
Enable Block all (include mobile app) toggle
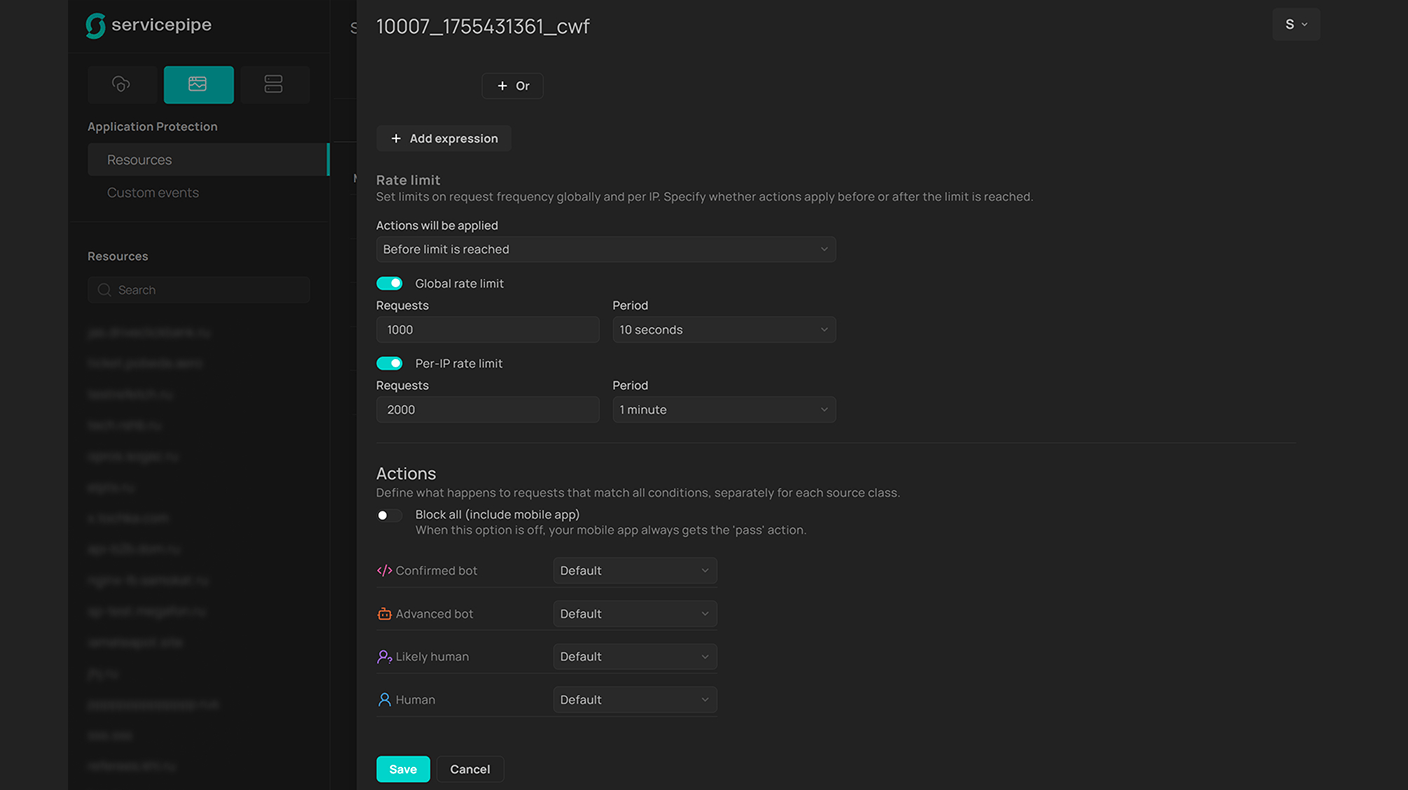click(389, 516)
